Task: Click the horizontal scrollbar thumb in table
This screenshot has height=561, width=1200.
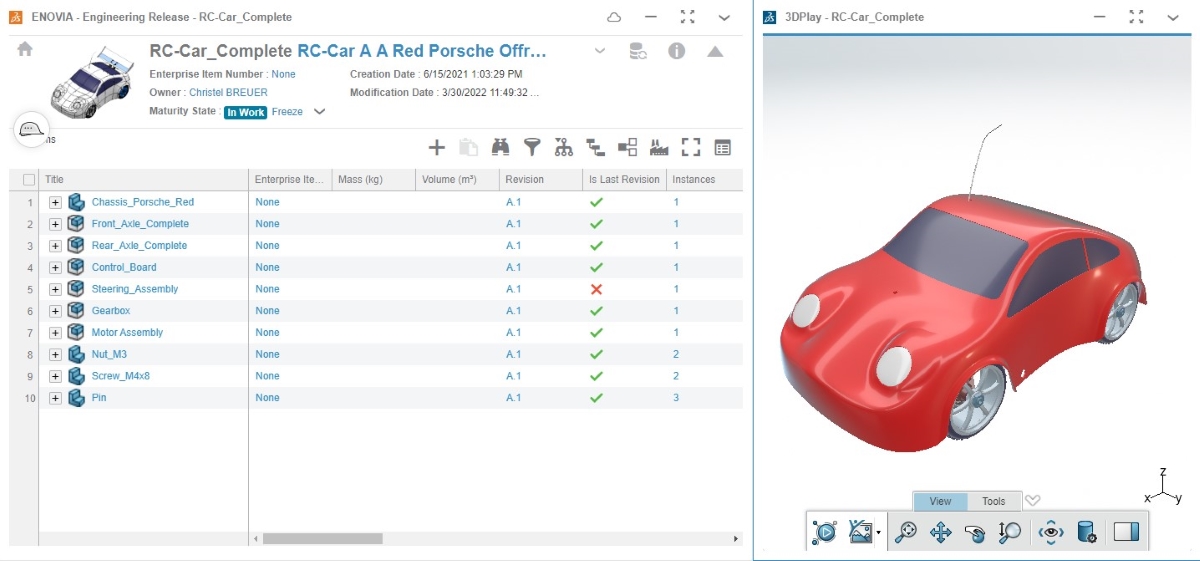Action: tap(322, 538)
